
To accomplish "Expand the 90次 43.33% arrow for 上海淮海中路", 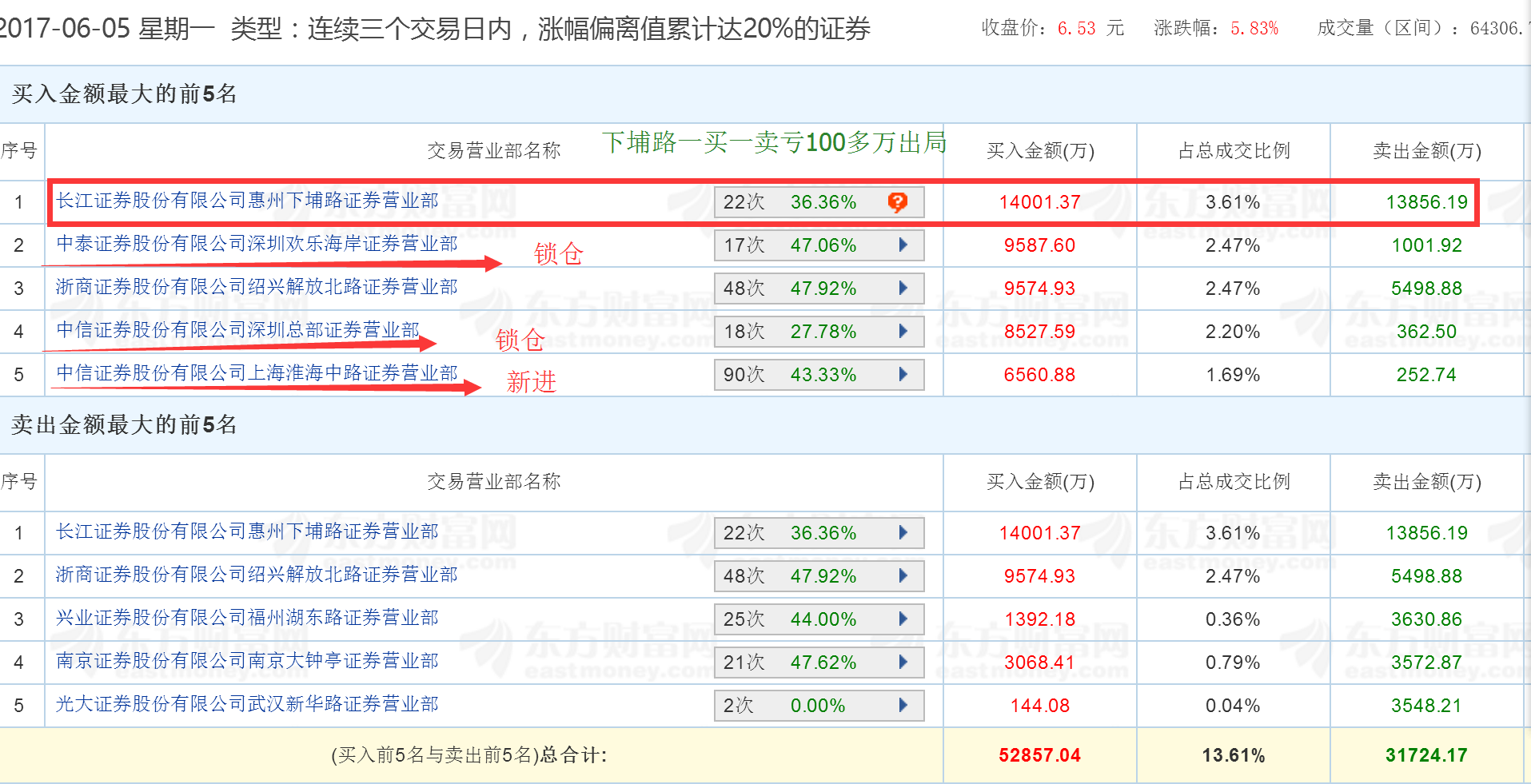I will pyautogui.click(x=903, y=374).
